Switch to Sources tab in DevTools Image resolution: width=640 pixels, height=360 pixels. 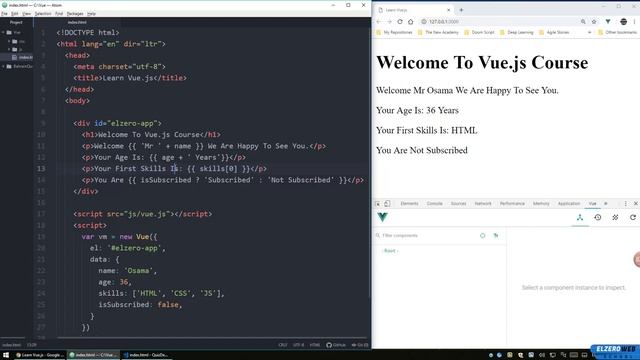[458, 203]
